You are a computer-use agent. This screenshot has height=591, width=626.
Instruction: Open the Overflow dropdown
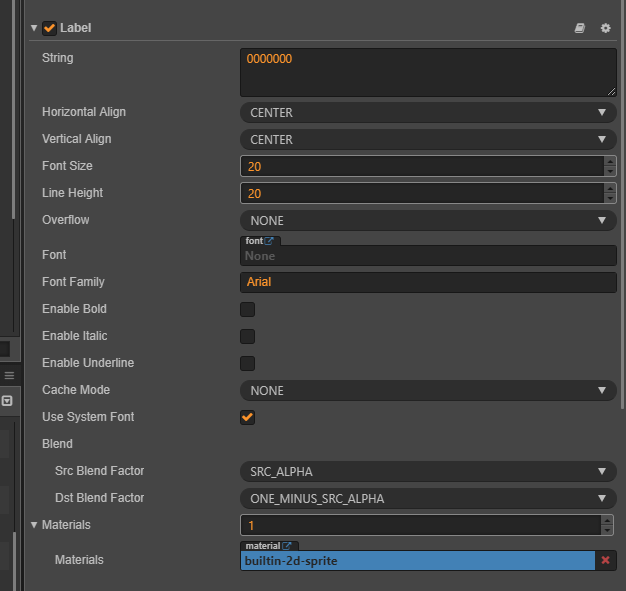[428, 221]
